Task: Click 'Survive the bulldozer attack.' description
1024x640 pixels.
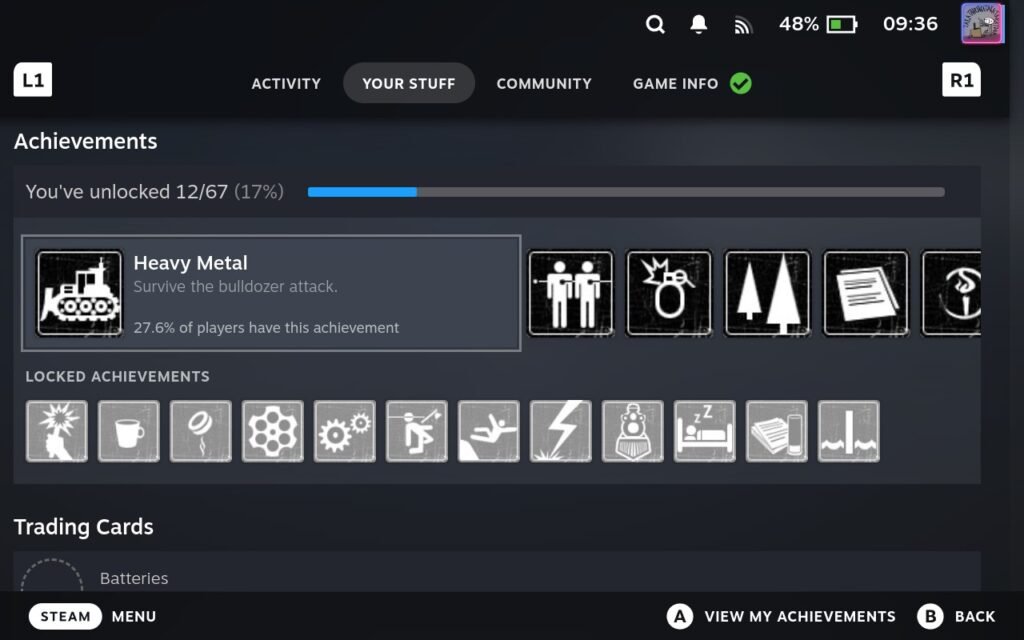Action: [235, 287]
